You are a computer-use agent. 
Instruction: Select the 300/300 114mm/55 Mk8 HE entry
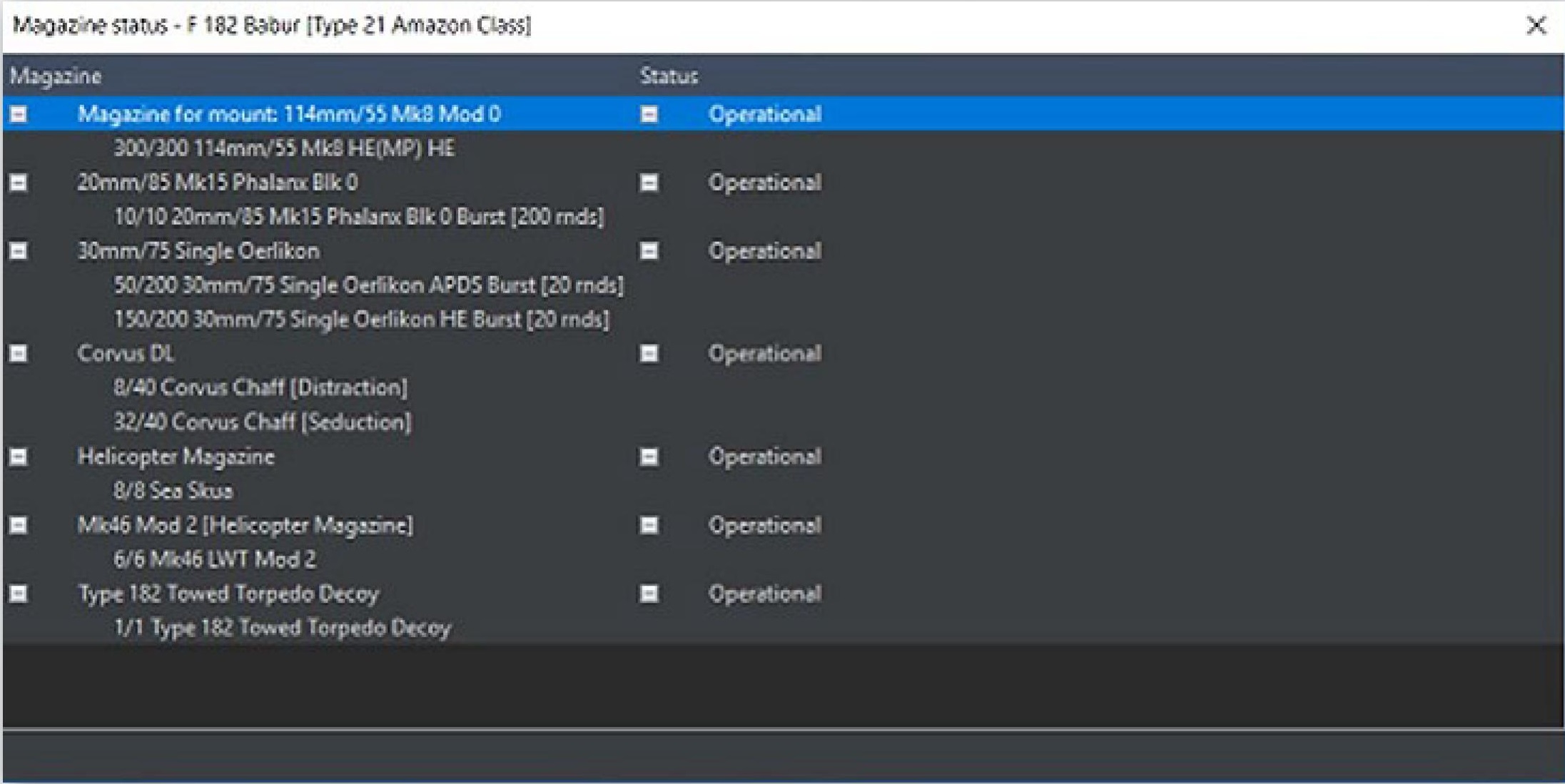[284, 148]
